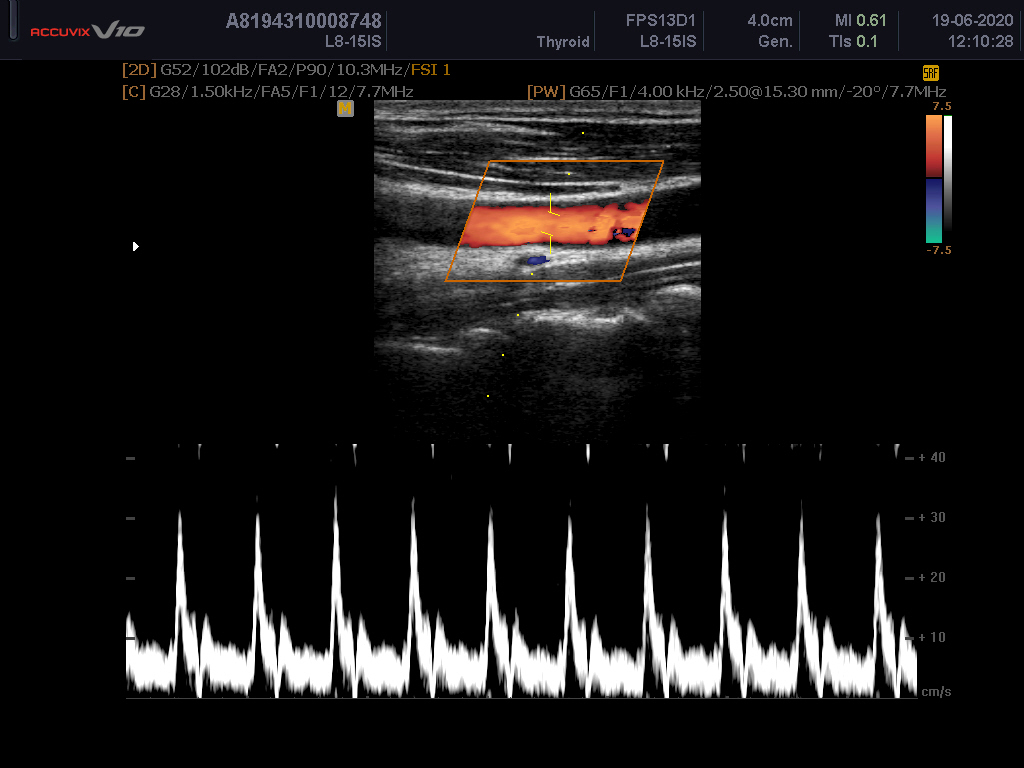This screenshot has width=1024, height=768.
Task: Select the [PW] pulsed wave label
Action: (x=546, y=92)
